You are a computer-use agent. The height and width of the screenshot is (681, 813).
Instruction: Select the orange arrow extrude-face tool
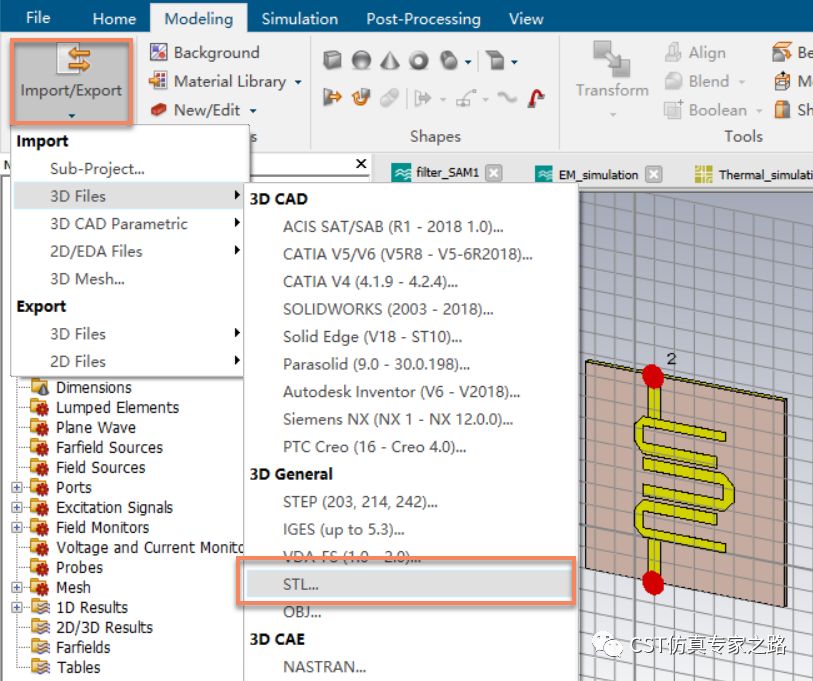coord(332,97)
